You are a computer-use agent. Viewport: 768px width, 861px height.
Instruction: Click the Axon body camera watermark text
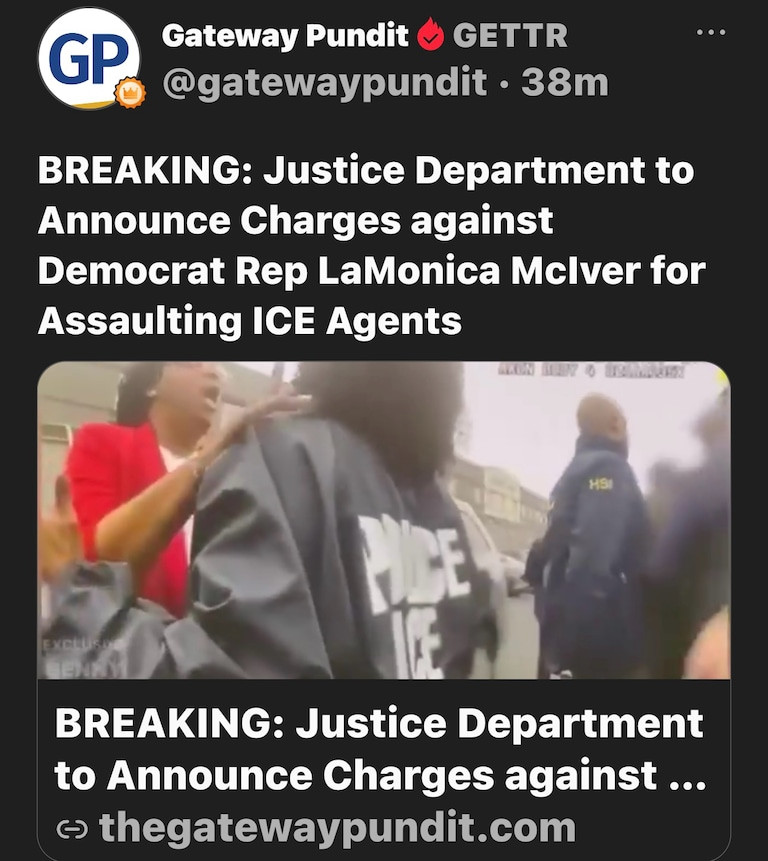click(591, 371)
